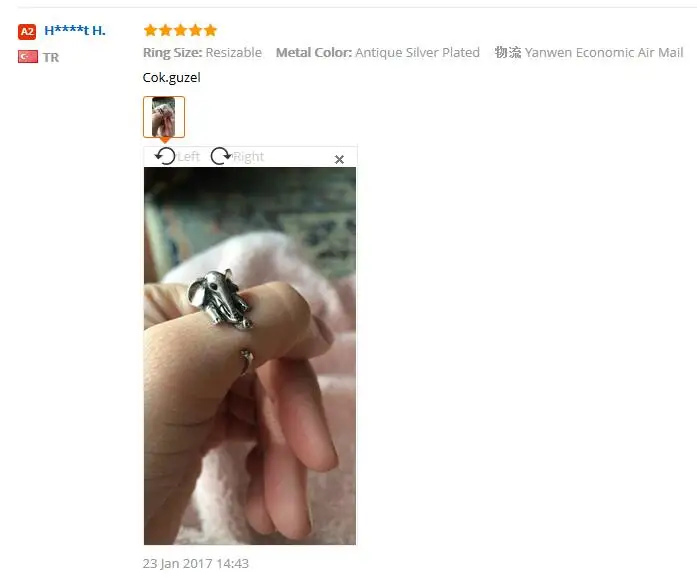Click the orange pointer below thumbnail
The height and width of the screenshot is (586, 697).
coord(164,140)
